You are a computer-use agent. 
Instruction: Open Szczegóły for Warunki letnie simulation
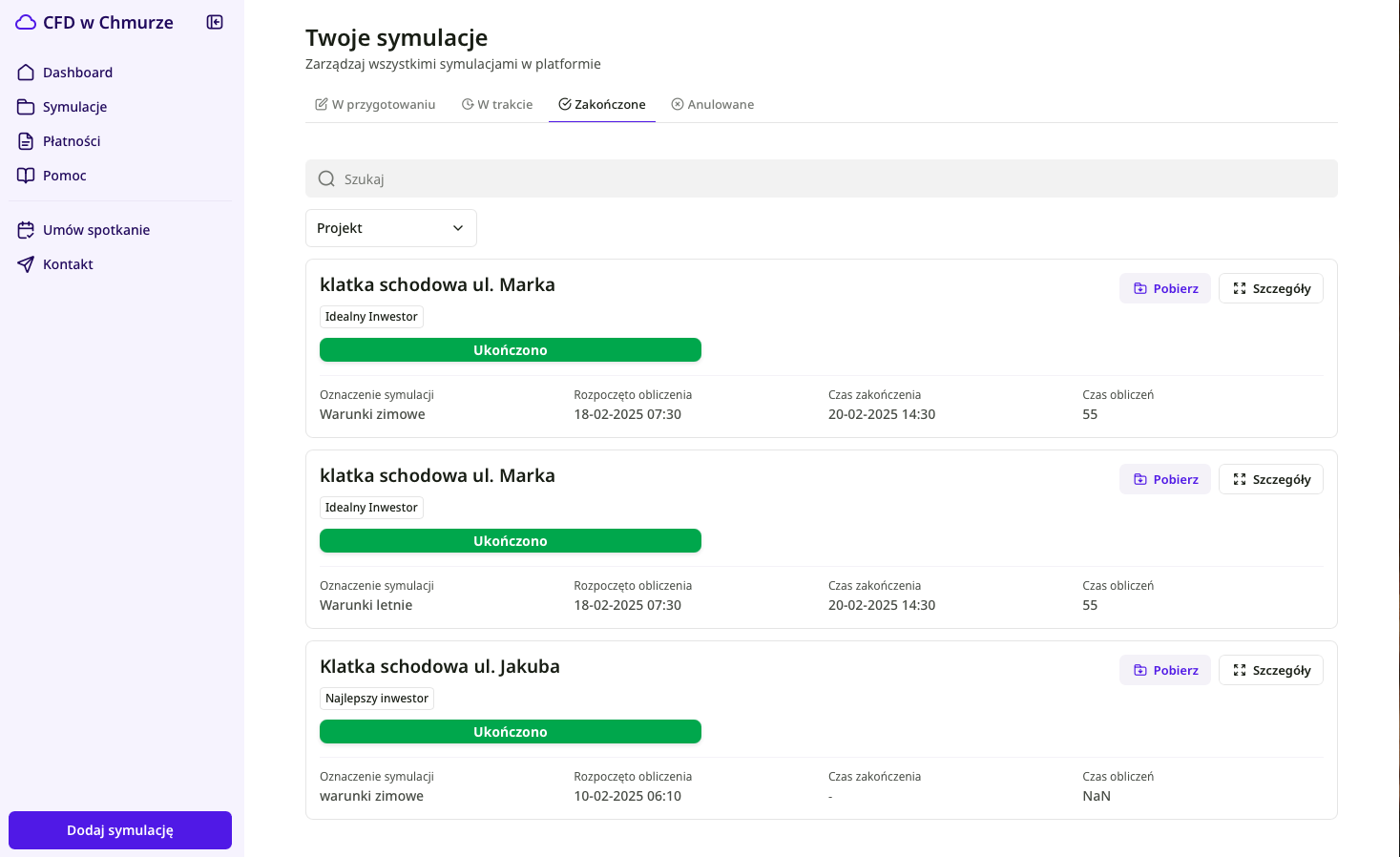[x=1271, y=479]
